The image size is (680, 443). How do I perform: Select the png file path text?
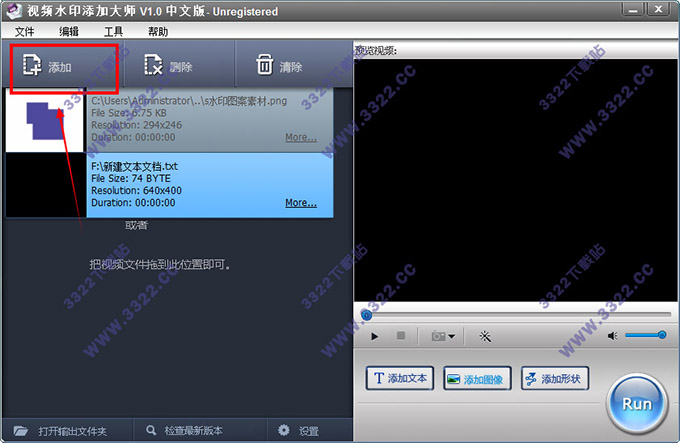point(189,101)
